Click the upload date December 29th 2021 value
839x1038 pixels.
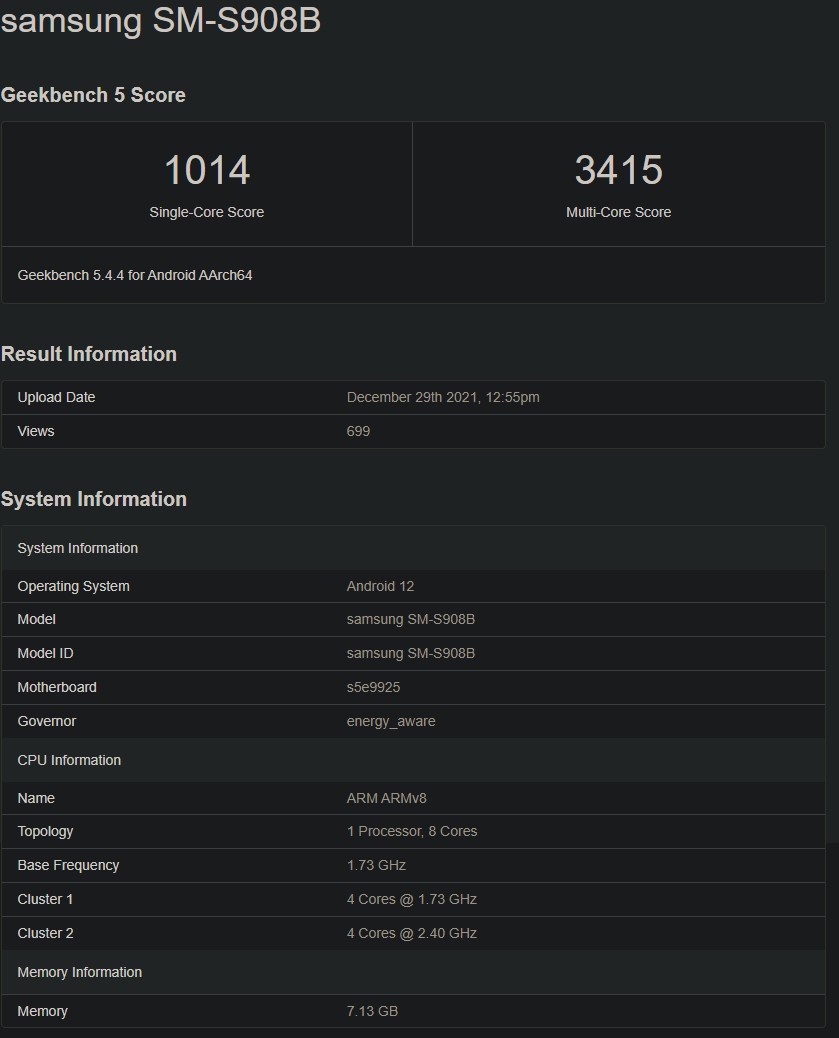(x=443, y=397)
